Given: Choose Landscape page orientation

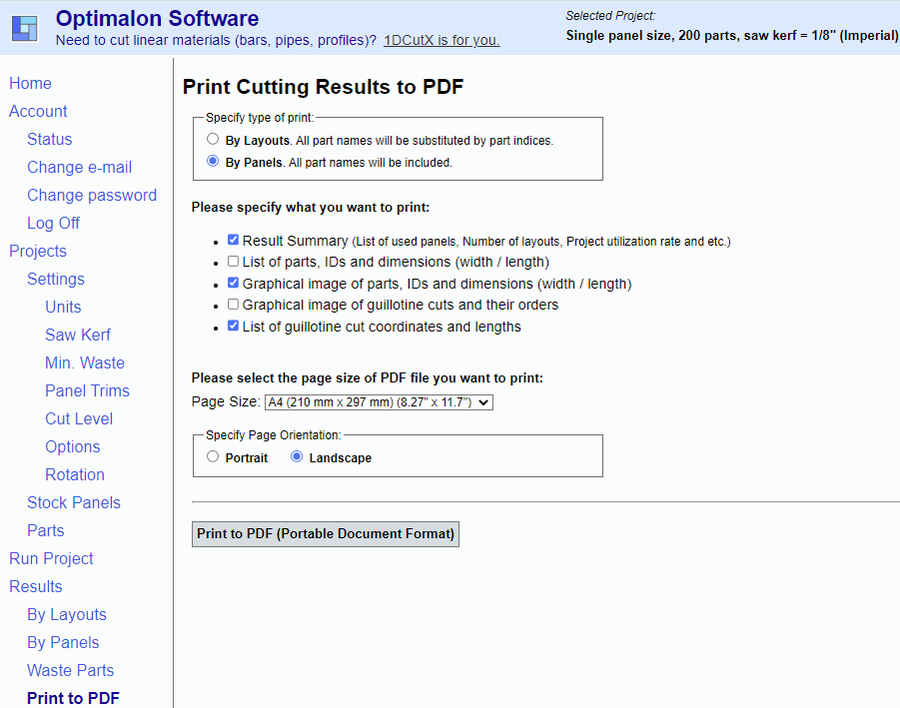Looking at the screenshot, I should click(x=296, y=457).
